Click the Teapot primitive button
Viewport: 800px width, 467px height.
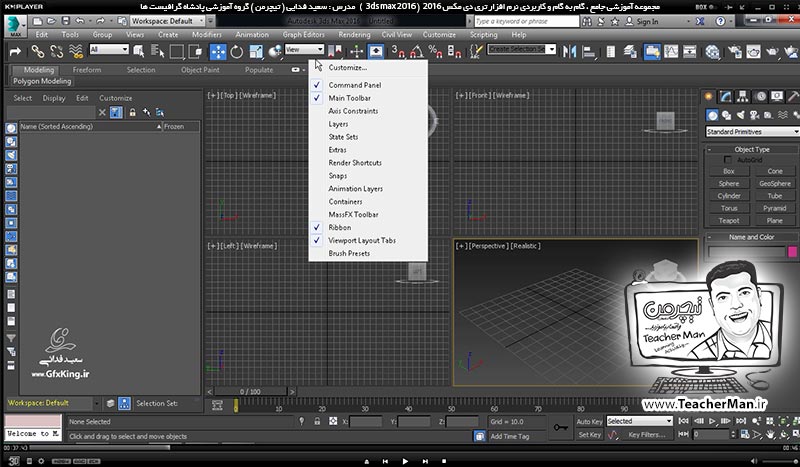click(729, 220)
